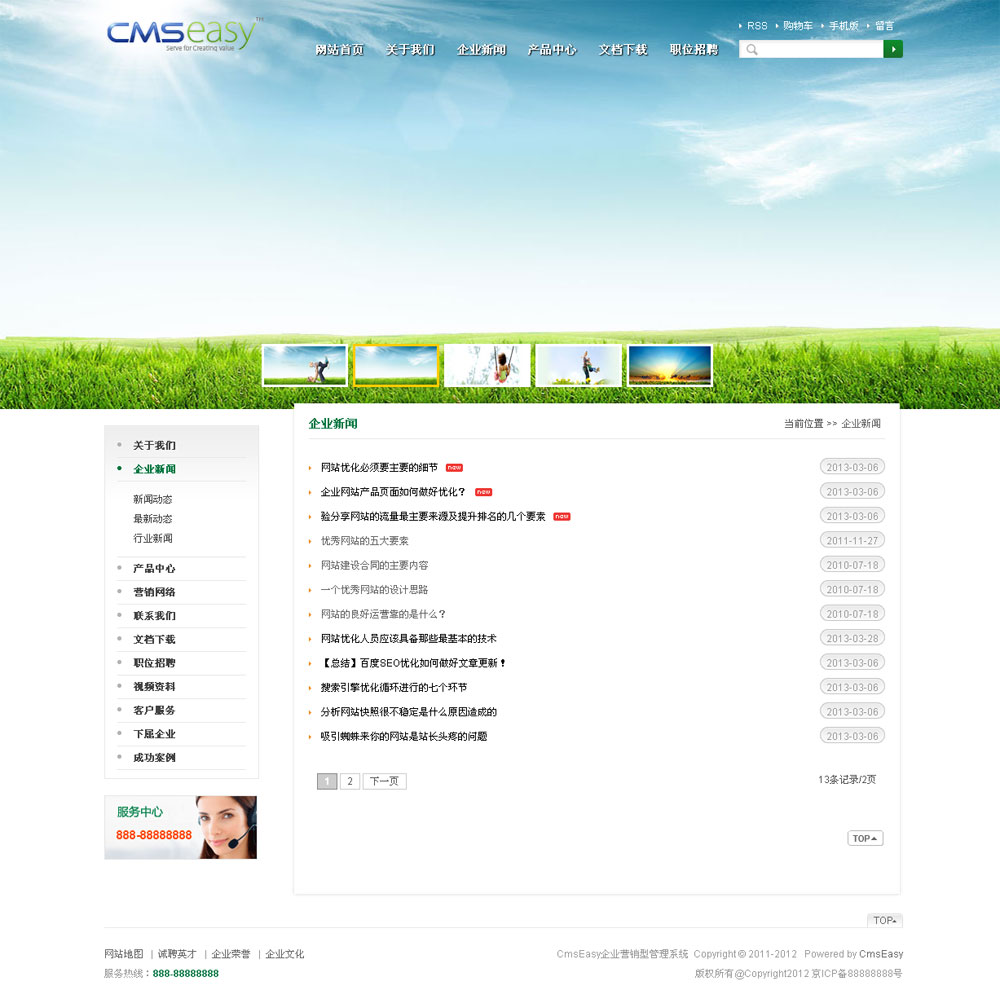1000x999 pixels.
Task: Open the 行业新闻 sidebar subcategory
Action: pos(153,539)
